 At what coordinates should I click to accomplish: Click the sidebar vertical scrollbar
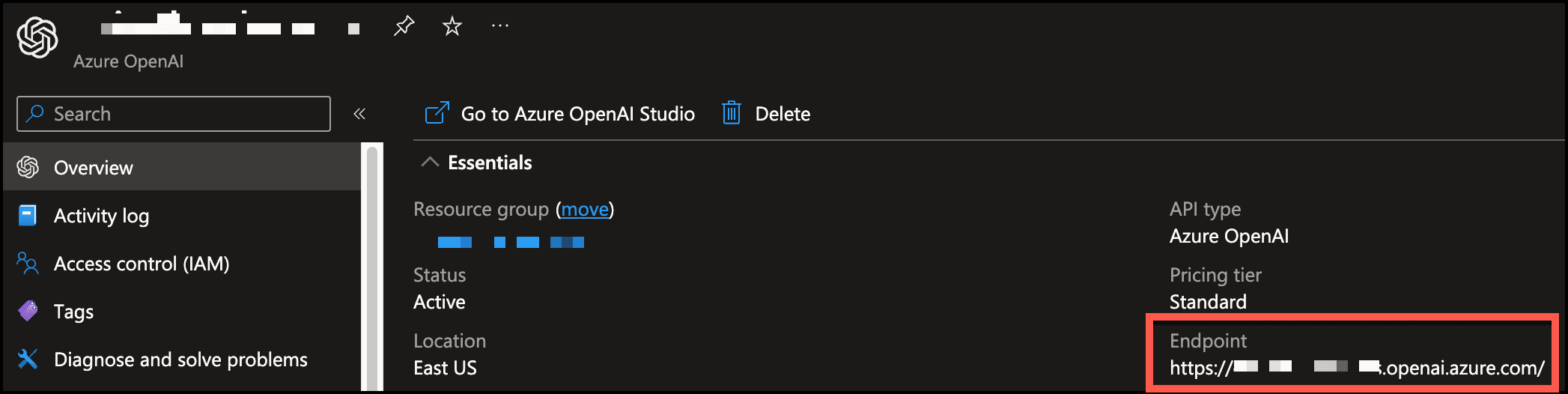(x=372, y=267)
